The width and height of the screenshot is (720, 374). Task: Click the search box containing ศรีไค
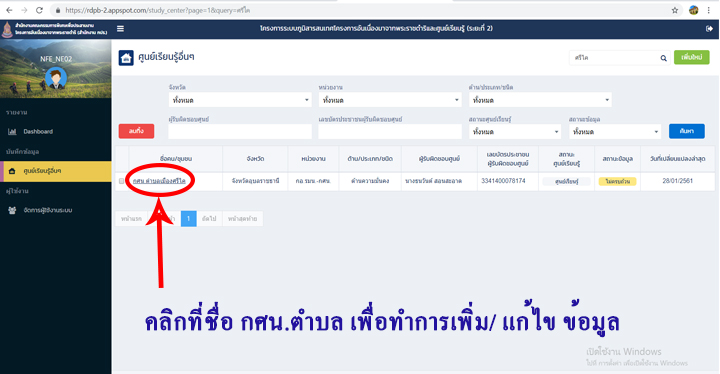click(614, 58)
